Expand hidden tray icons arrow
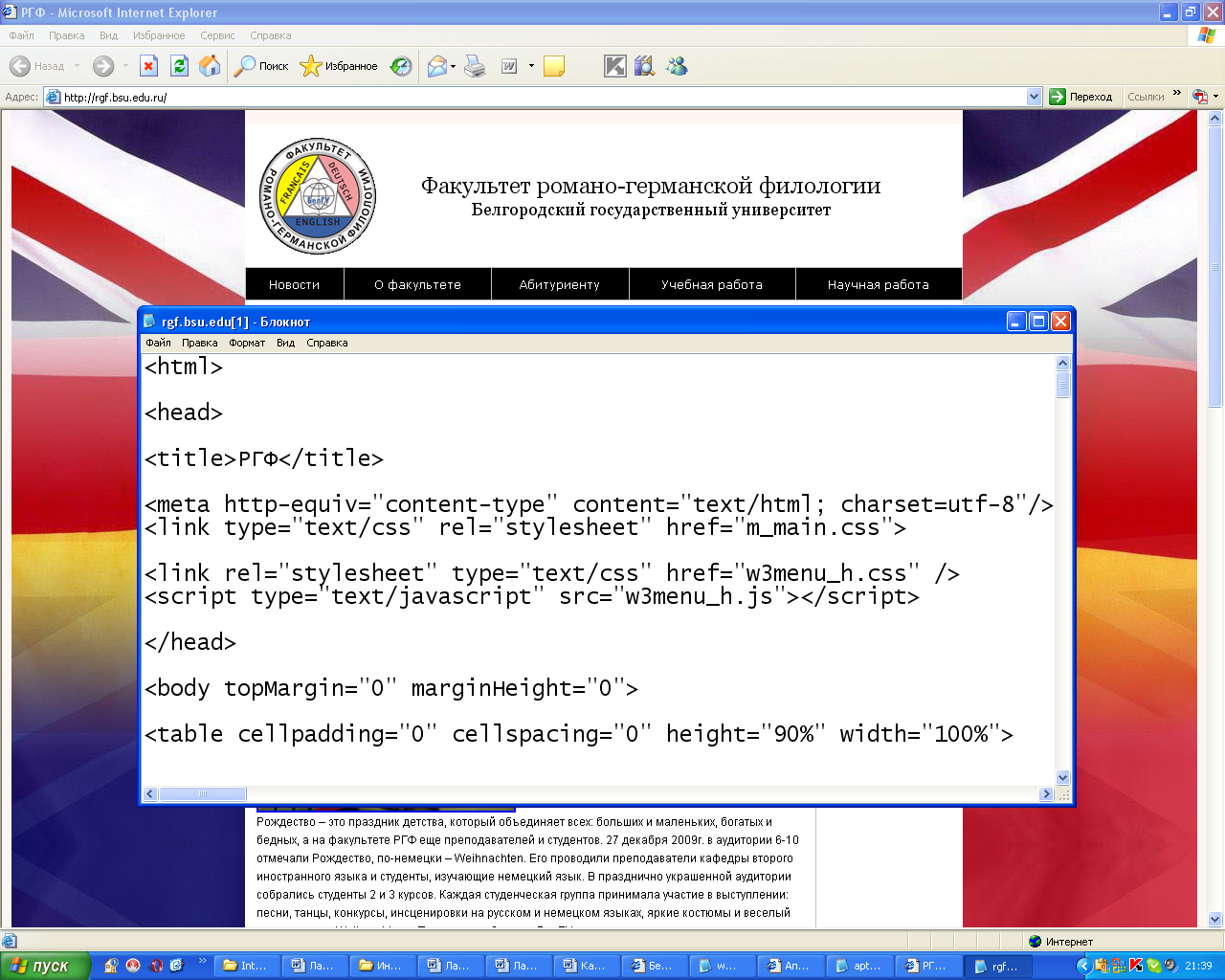The height and width of the screenshot is (980, 1225). pos(1083,966)
